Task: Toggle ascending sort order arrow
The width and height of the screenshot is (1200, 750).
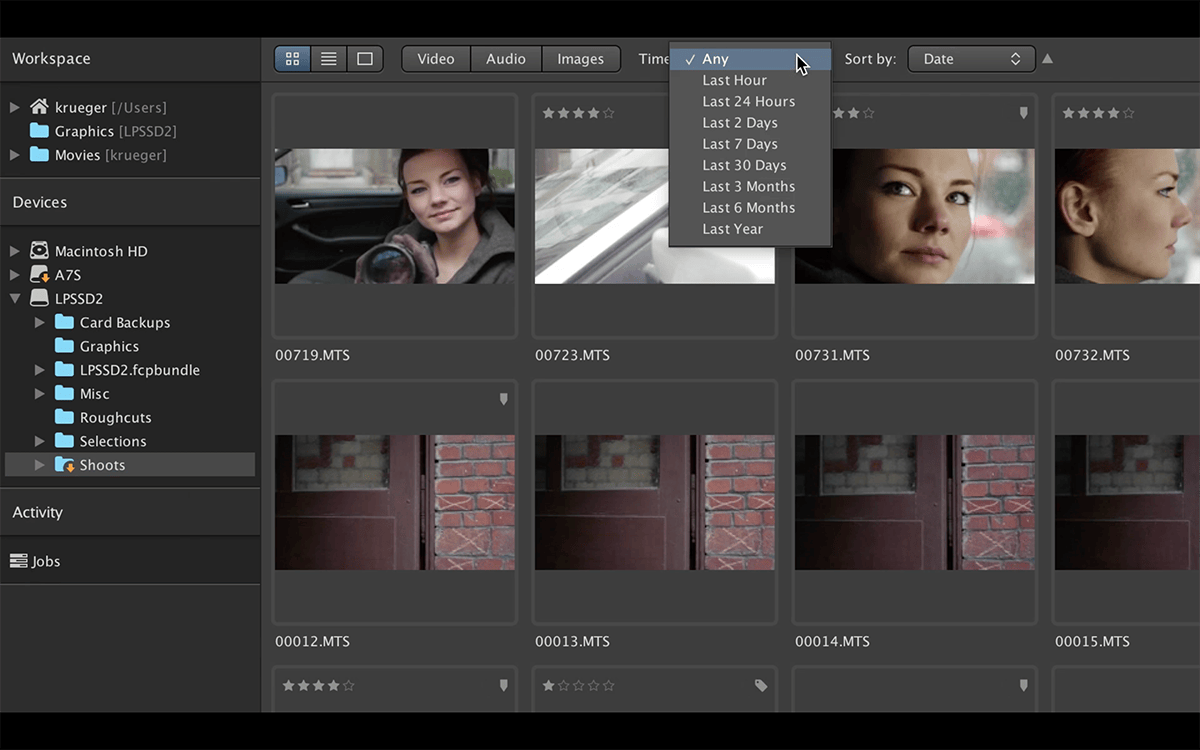Action: point(1047,59)
